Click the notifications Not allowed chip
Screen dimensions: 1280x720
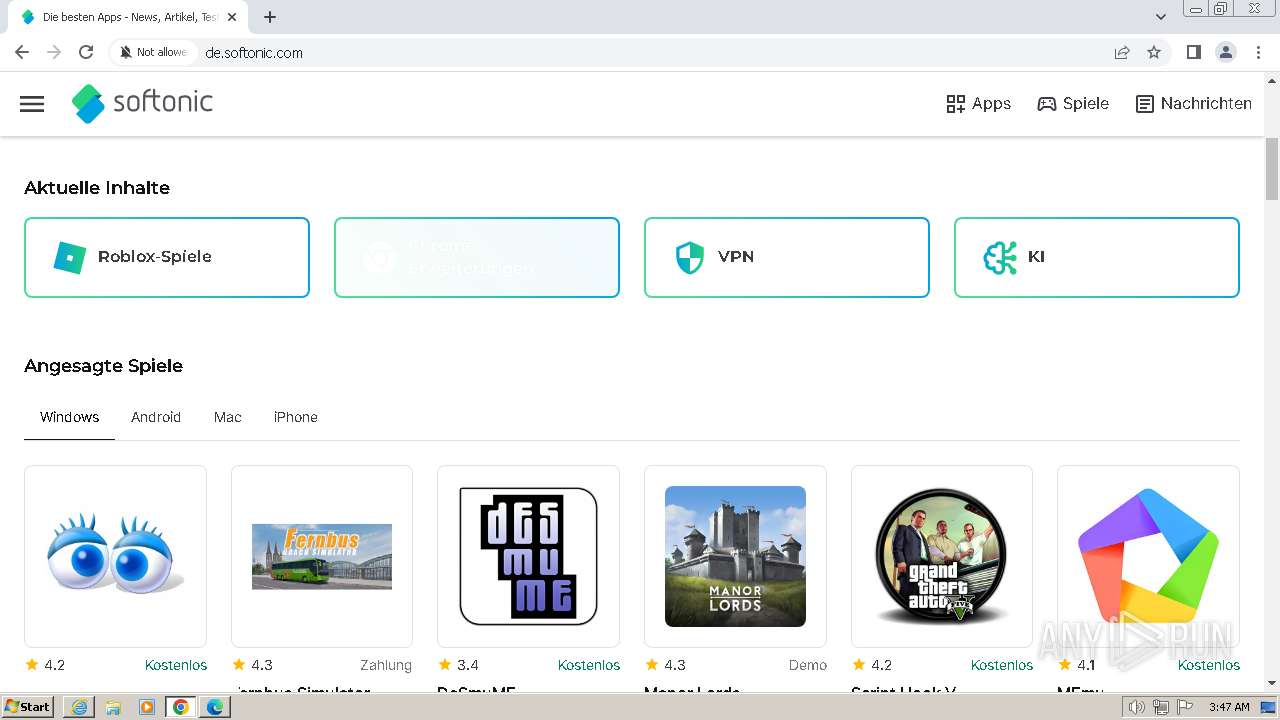coord(153,52)
